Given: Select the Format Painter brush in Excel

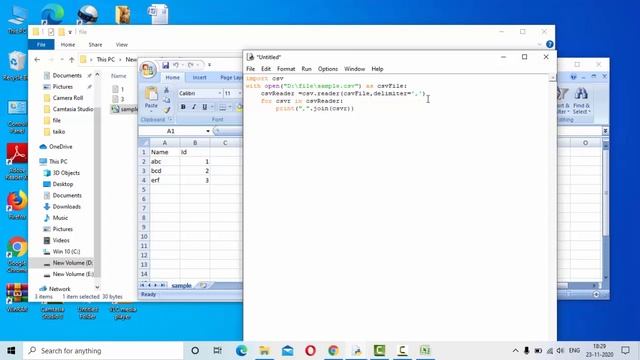Looking at the screenshot, I should 166,110.
